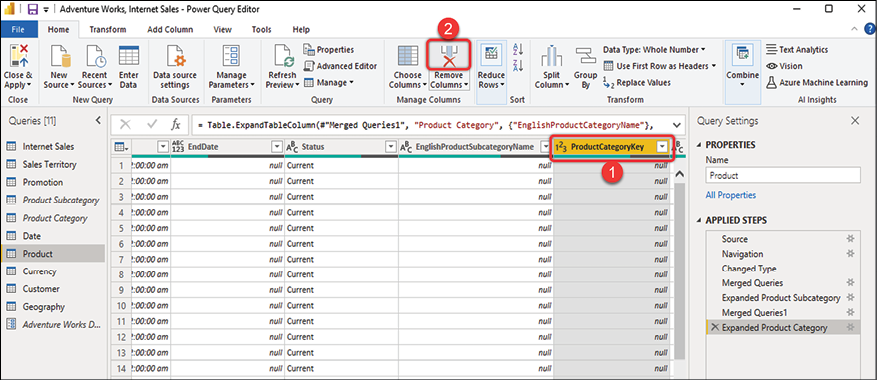Image resolution: width=877 pixels, height=380 pixels.
Task: Click Use First Row as Headers
Action: [660, 66]
